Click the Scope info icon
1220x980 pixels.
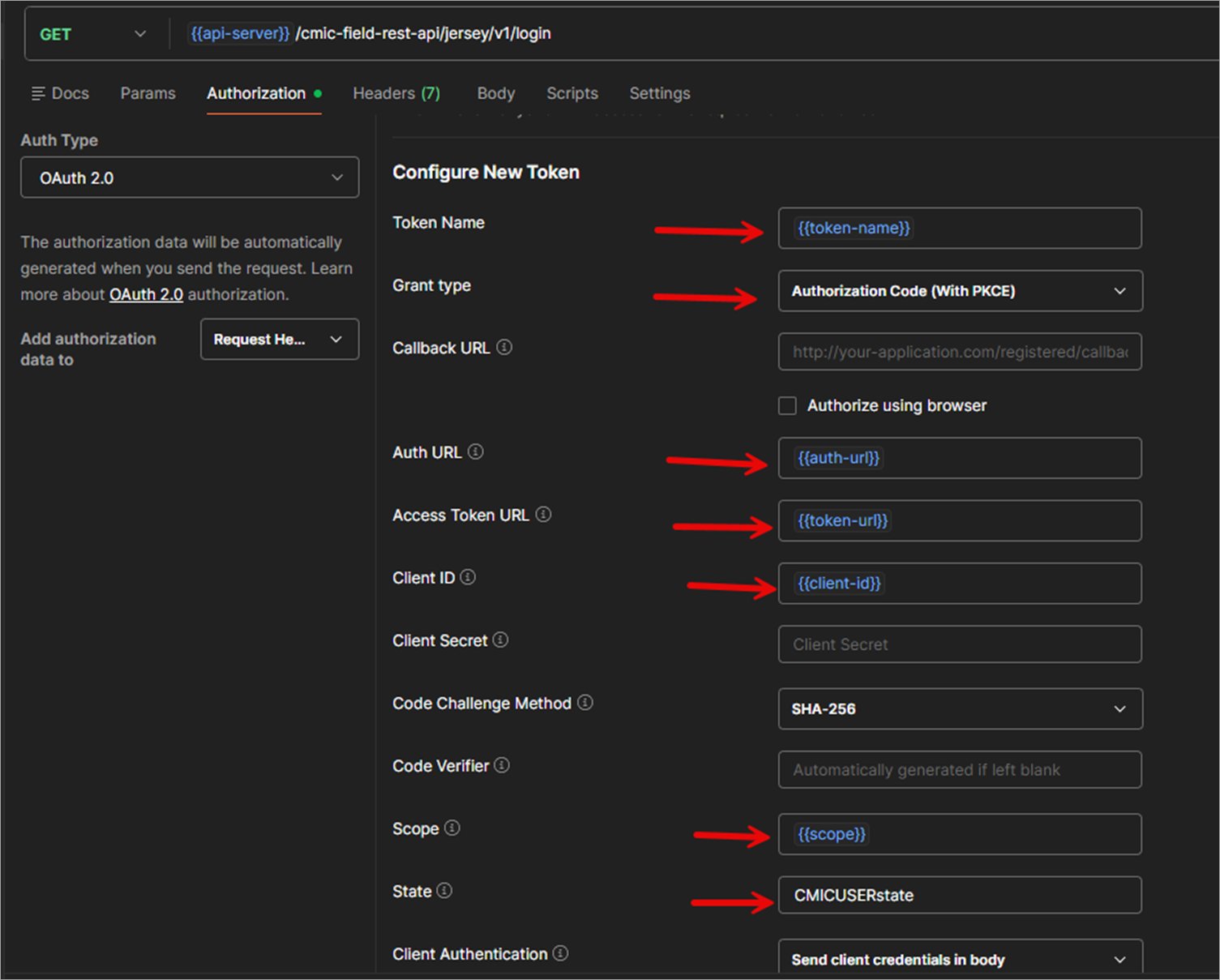(x=452, y=828)
